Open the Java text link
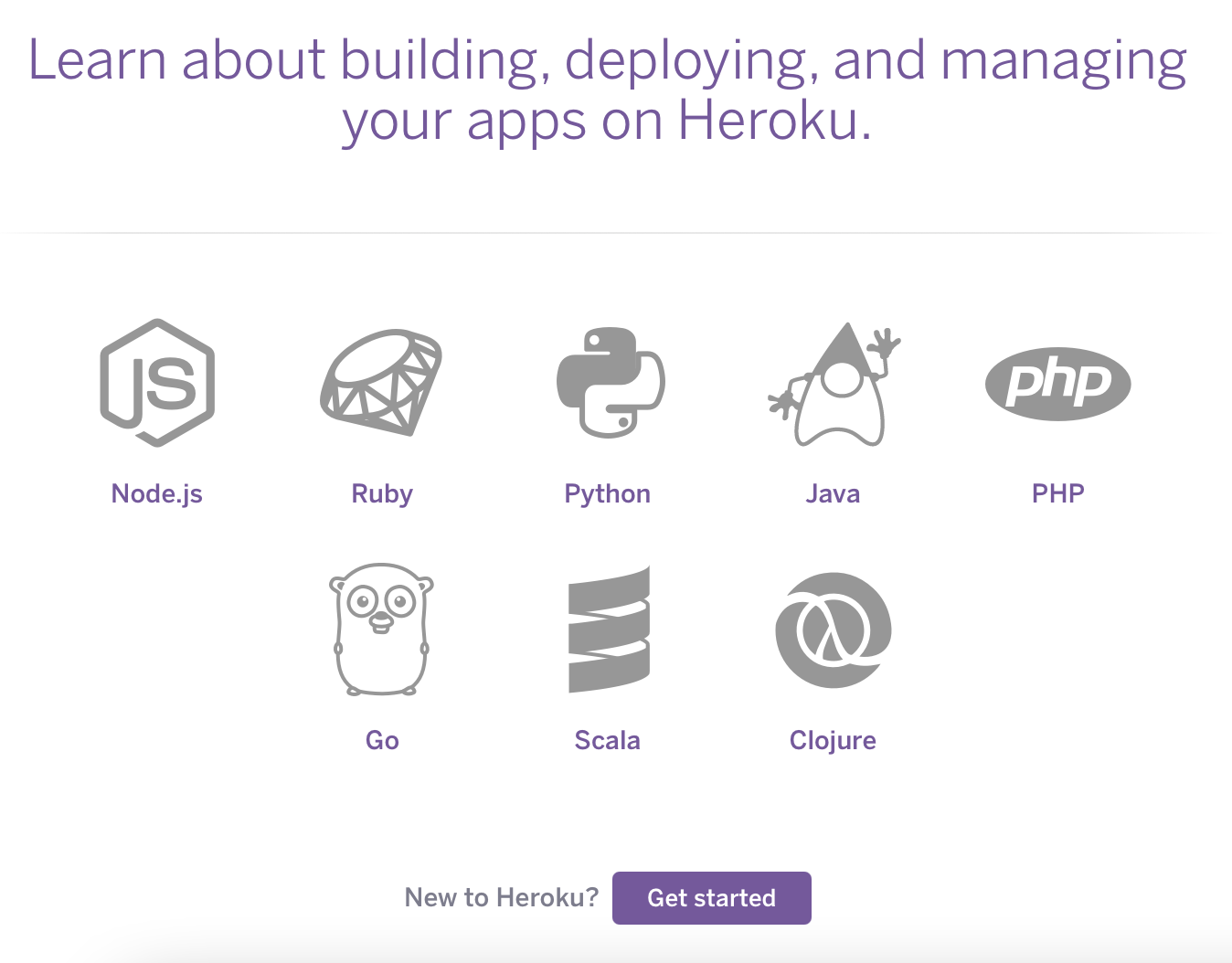The height and width of the screenshot is (963, 1232). point(833,494)
